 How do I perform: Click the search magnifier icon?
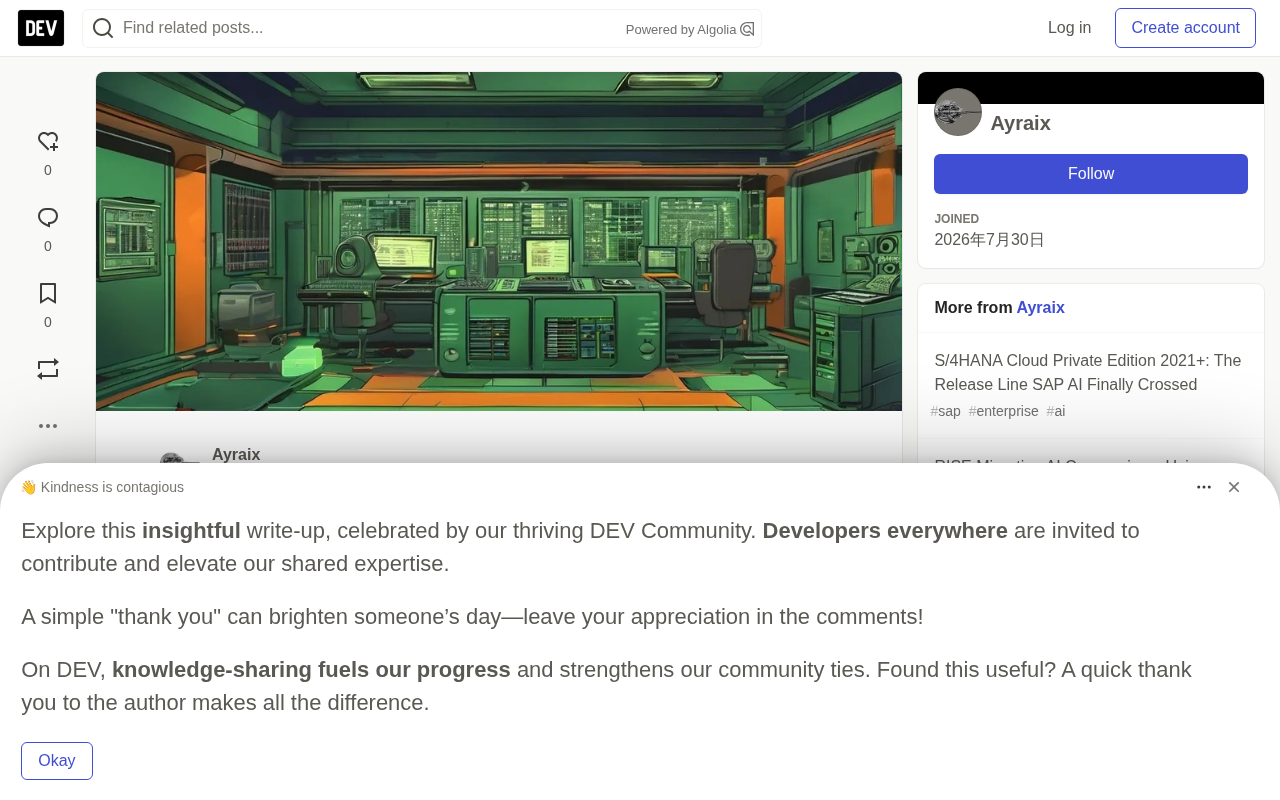pos(102,28)
